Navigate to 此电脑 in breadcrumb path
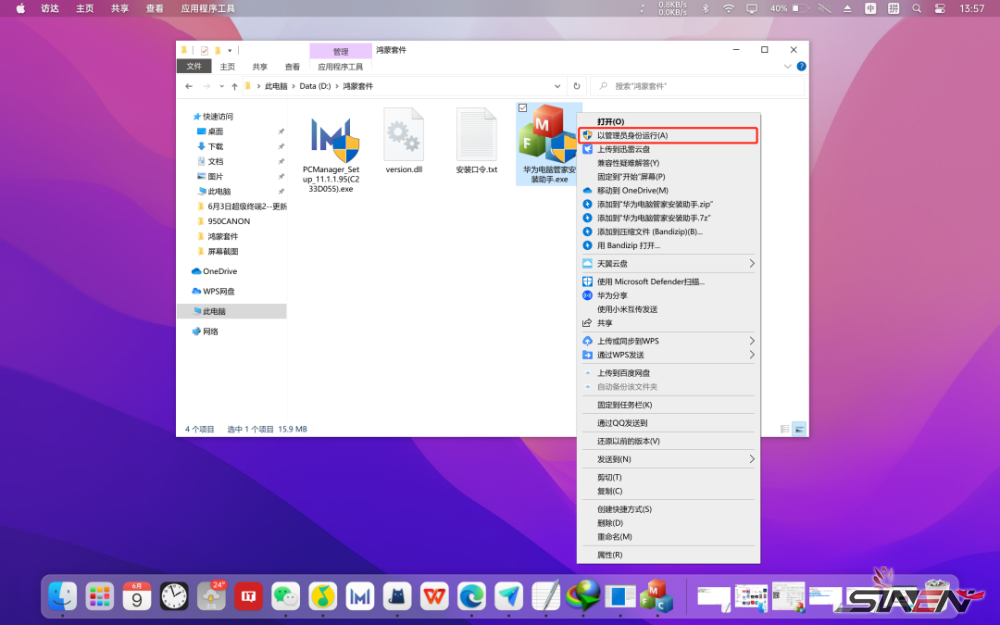The image size is (1000, 625). click(276, 86)
